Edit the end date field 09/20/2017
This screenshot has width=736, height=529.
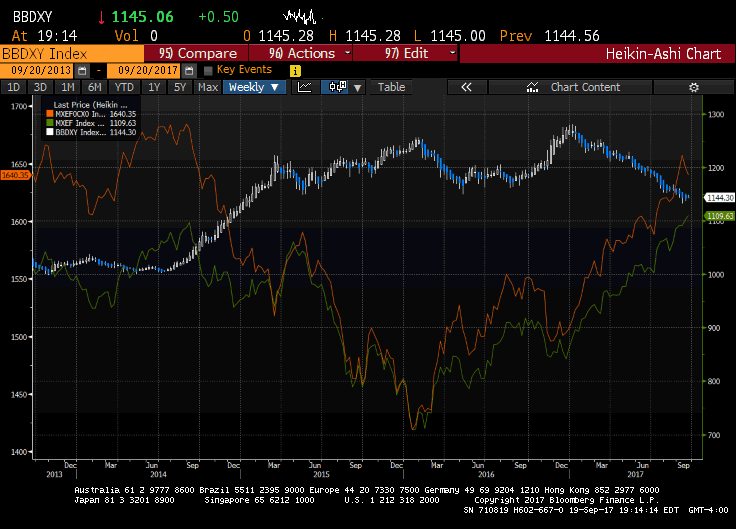(x=144, y=71)
